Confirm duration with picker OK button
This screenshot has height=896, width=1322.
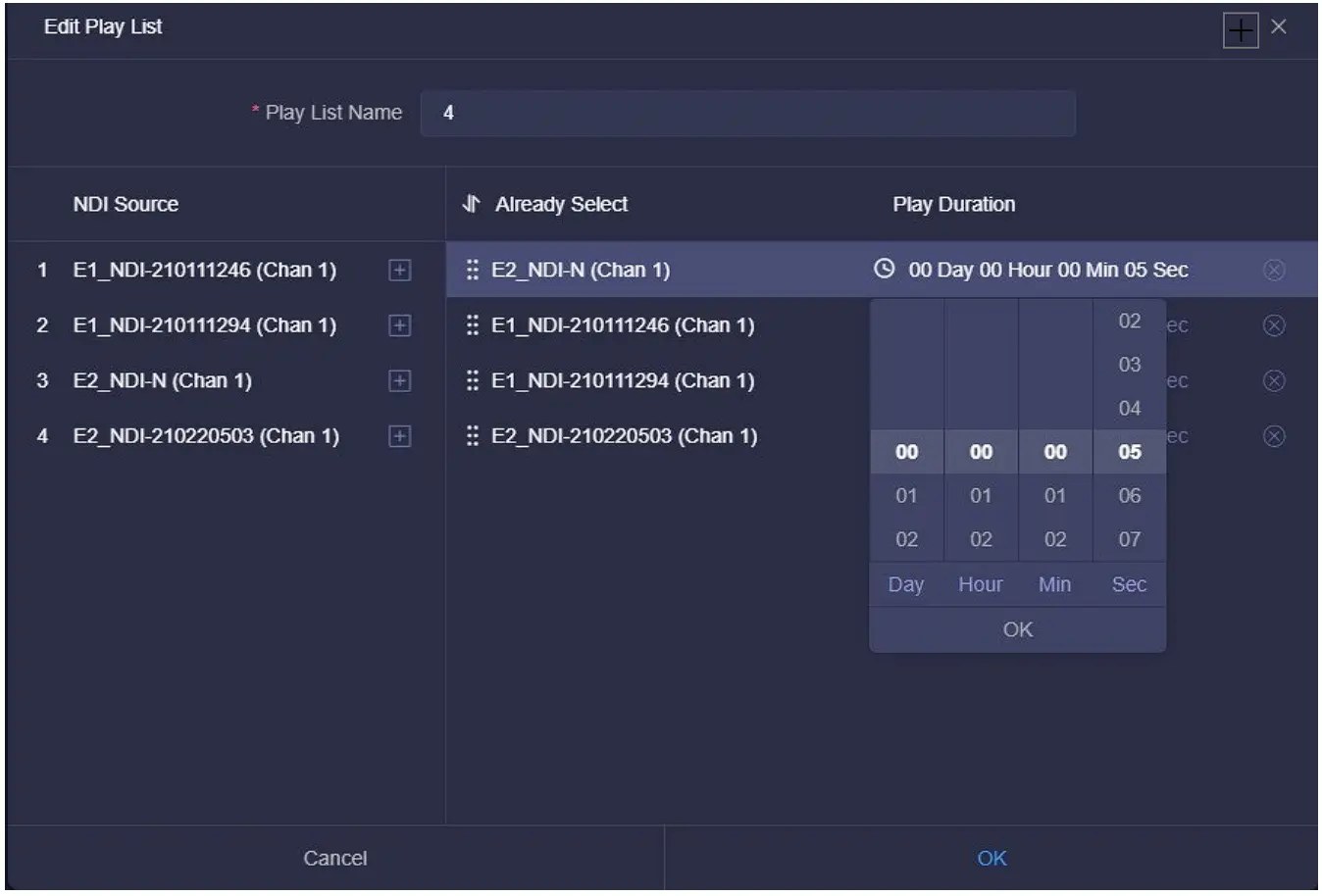1017,629
